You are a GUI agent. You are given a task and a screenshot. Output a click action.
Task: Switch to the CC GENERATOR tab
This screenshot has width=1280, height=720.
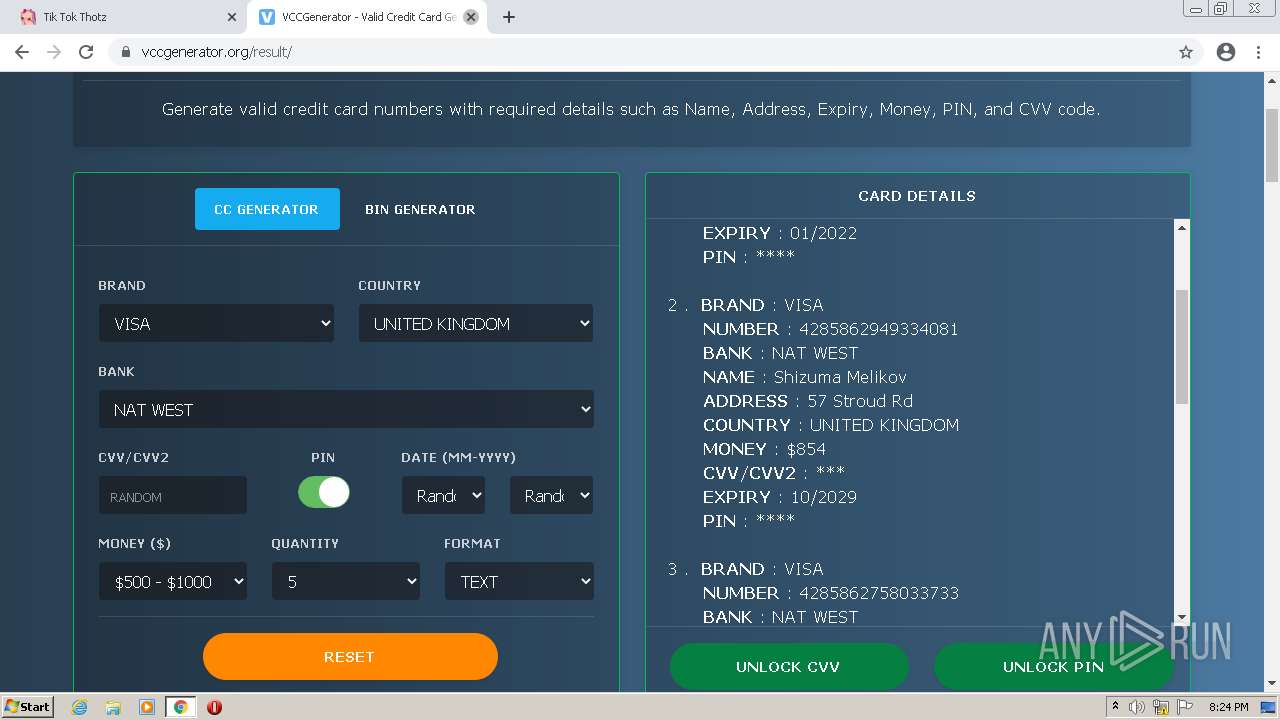(267, 209)
